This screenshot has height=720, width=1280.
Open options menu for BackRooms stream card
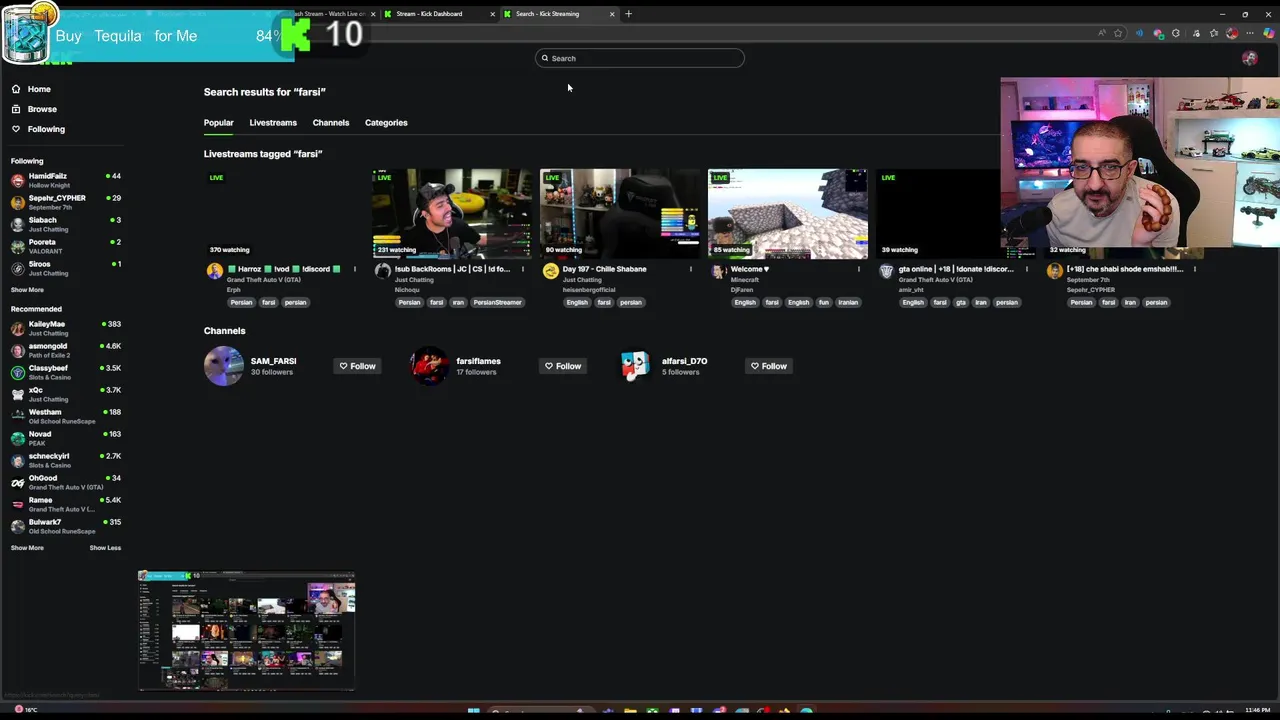tap(522, 269)
